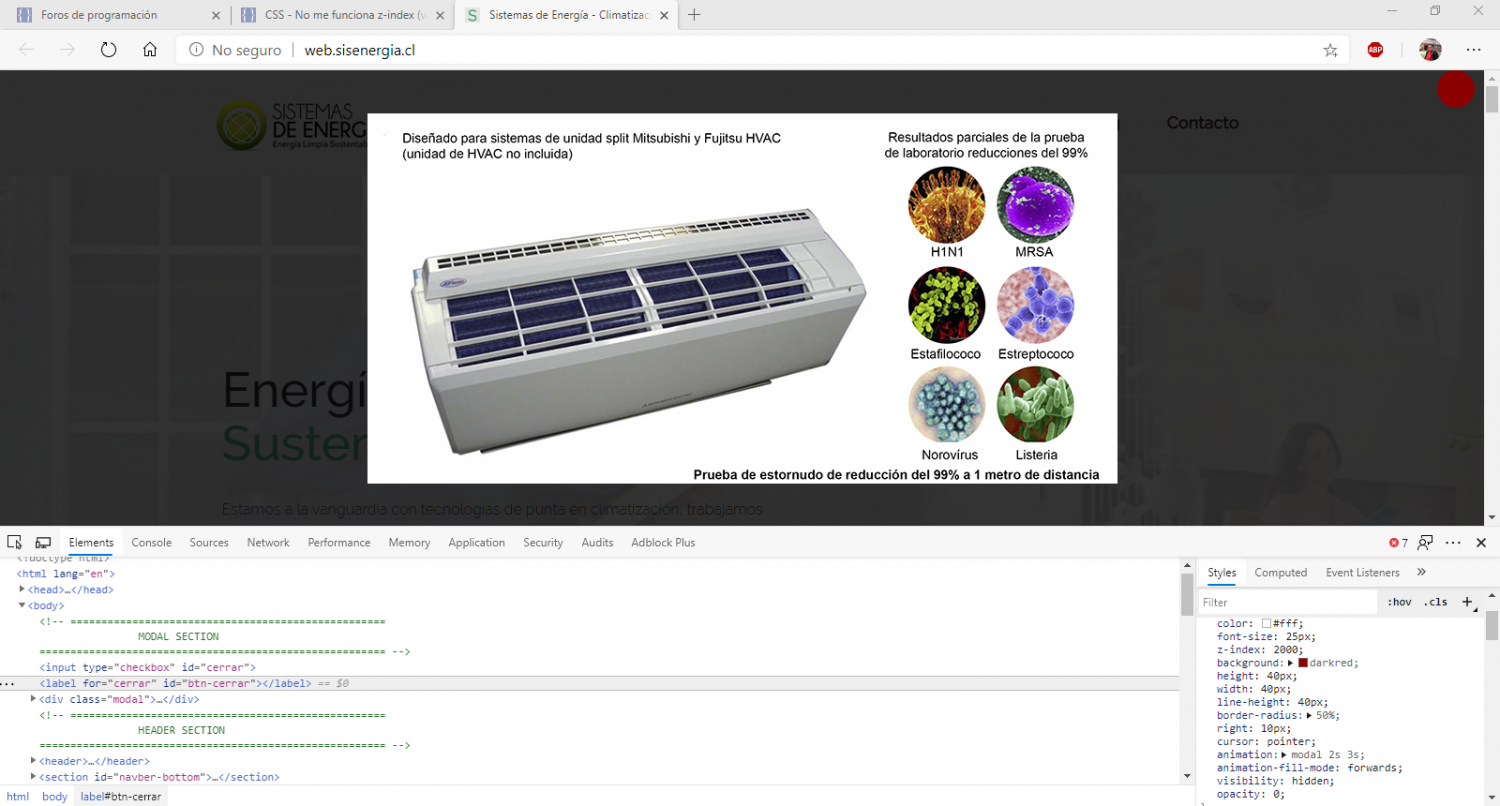Open the Adblock Plus ABP toolbar icon
Image resolution: width=1500 pixels, height=806 pixels.
1375,50
